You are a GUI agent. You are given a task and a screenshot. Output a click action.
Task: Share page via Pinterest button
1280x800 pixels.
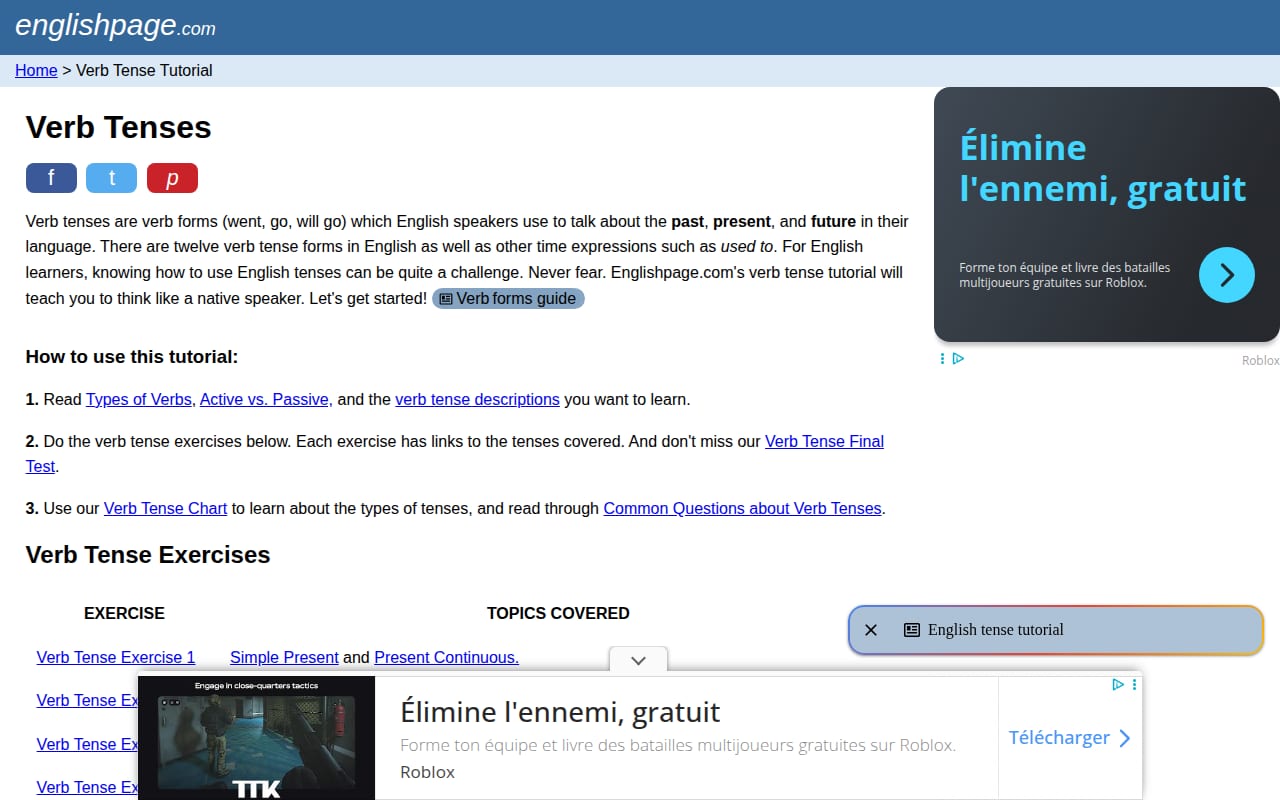(172, 178)
